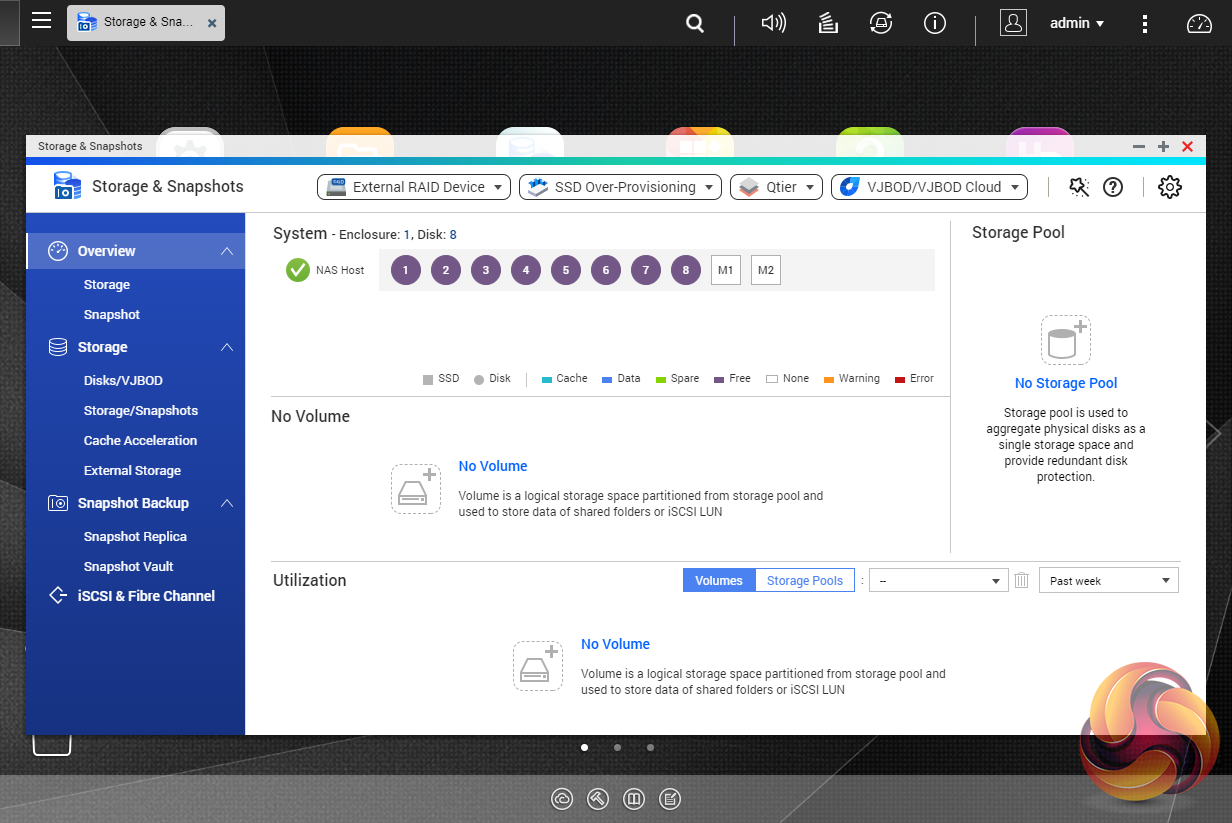Open the maintenance tools wrench icon

pos(1078,187)
